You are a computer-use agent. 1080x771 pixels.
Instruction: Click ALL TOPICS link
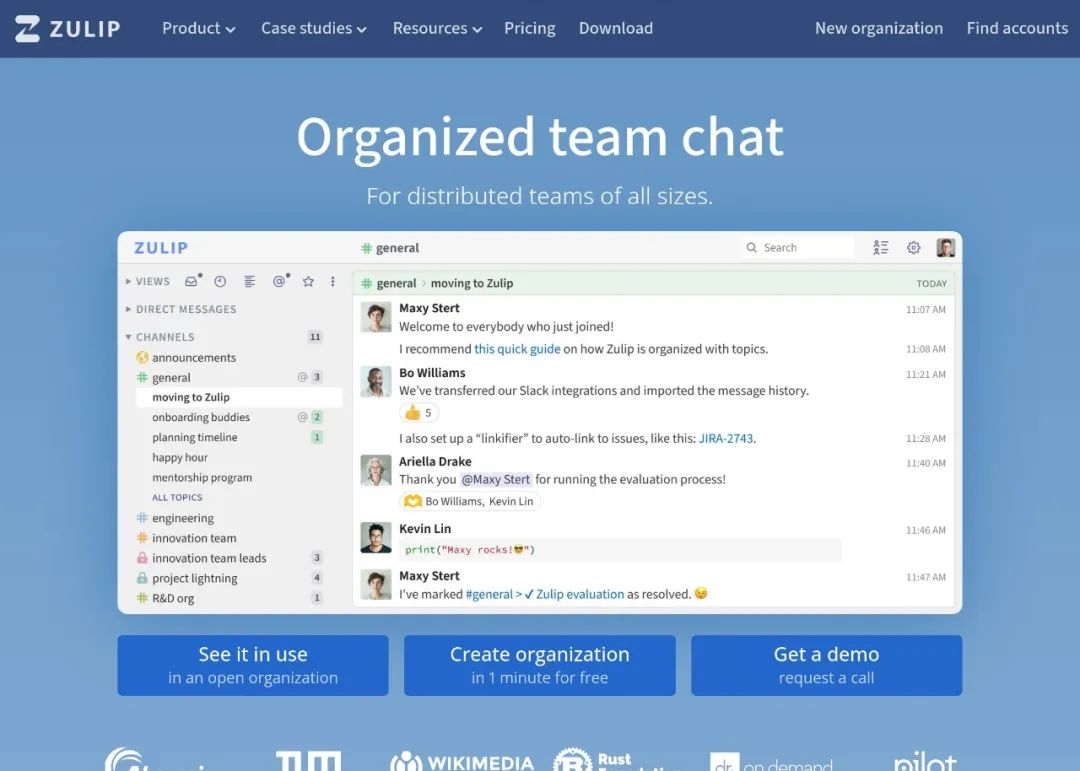pos(177,497)
